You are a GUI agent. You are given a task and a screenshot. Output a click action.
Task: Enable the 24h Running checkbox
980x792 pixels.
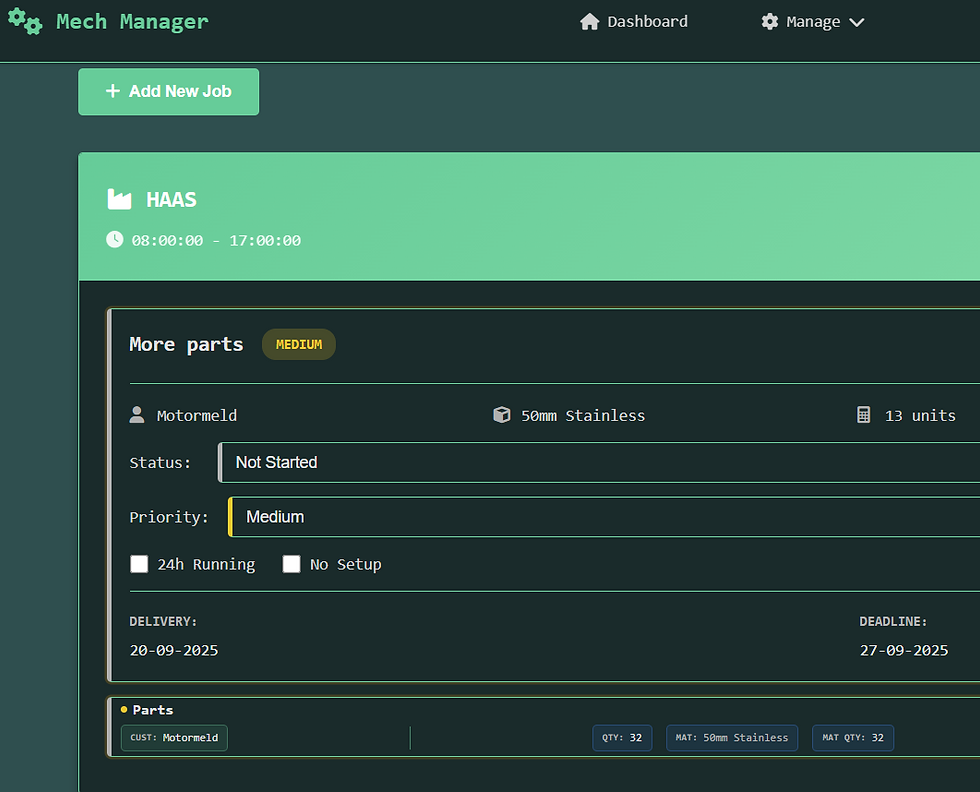coord(139,564)
